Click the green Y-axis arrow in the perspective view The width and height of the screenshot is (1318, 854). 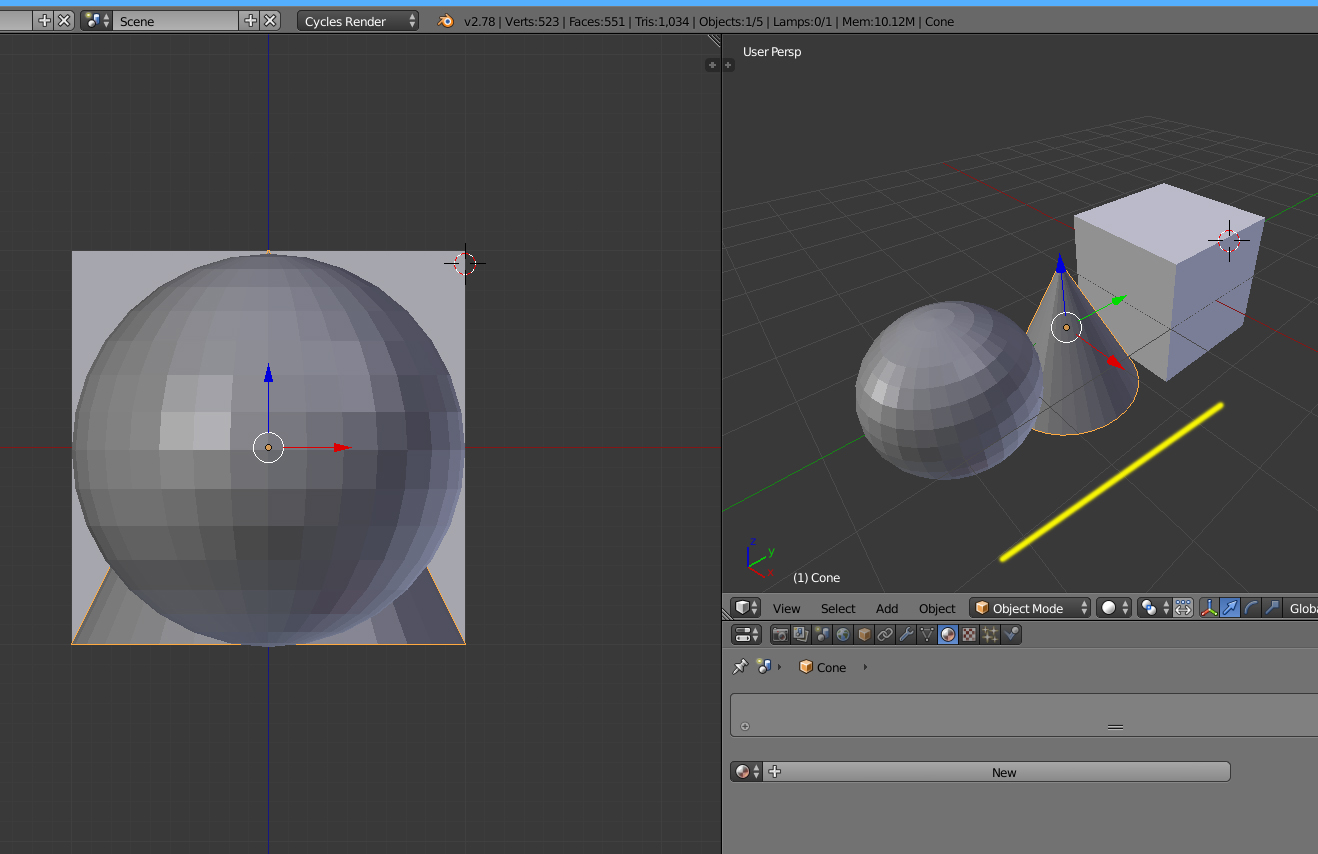[1117, 298]
